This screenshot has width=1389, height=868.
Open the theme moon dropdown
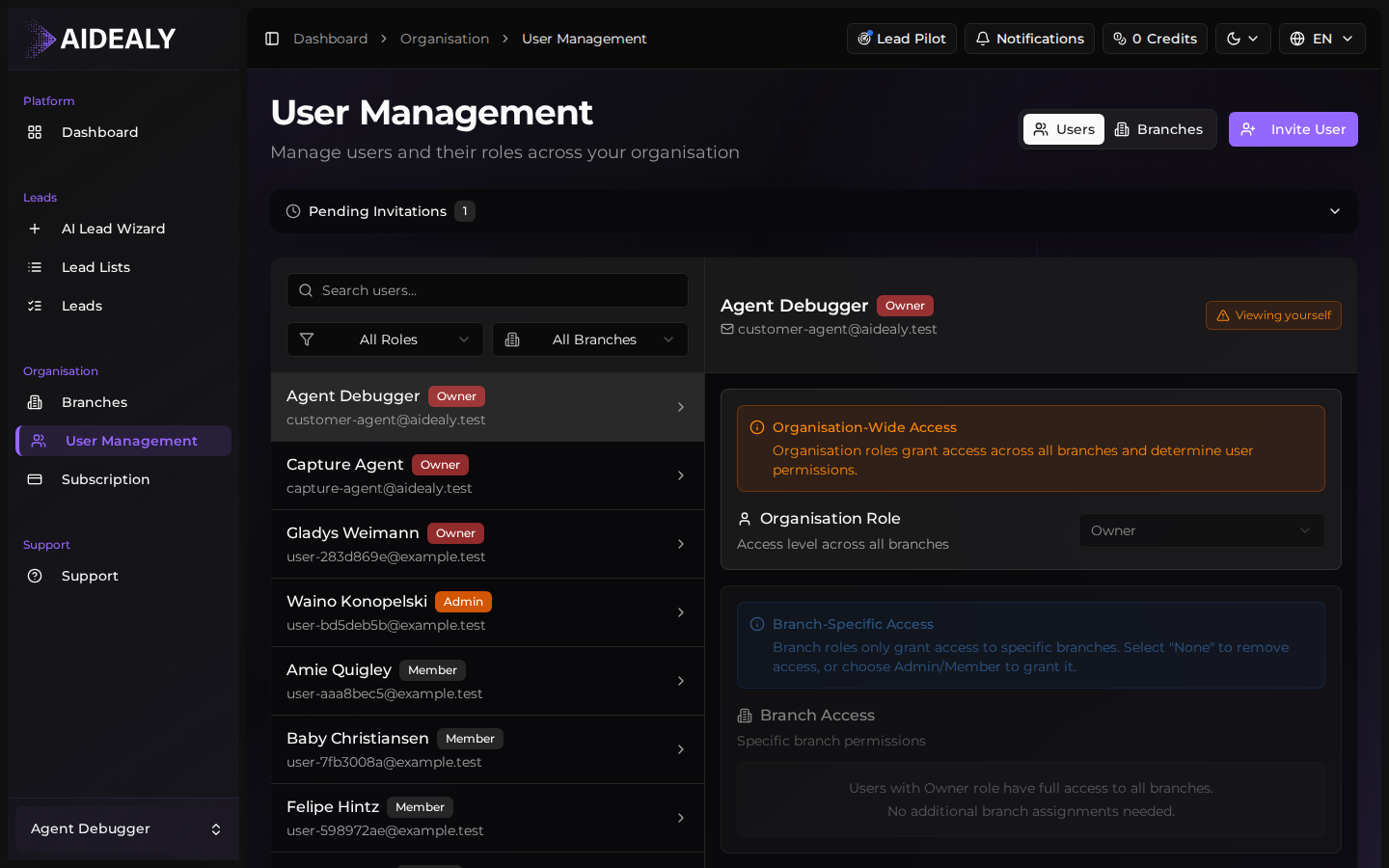coord(1242,39)
